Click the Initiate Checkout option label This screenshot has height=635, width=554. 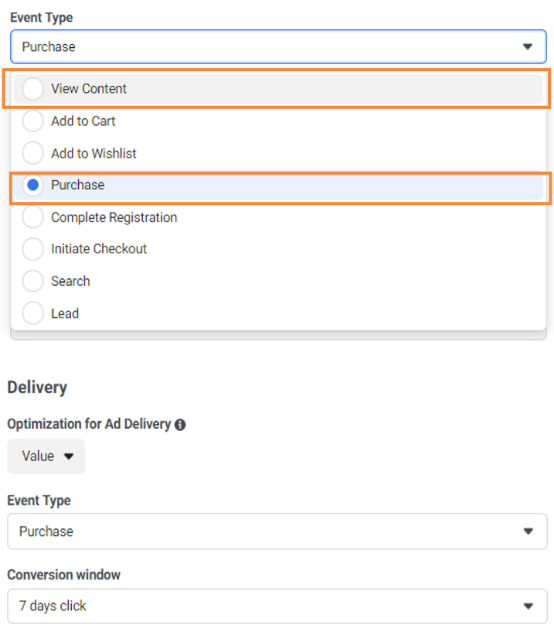(99, 249)
